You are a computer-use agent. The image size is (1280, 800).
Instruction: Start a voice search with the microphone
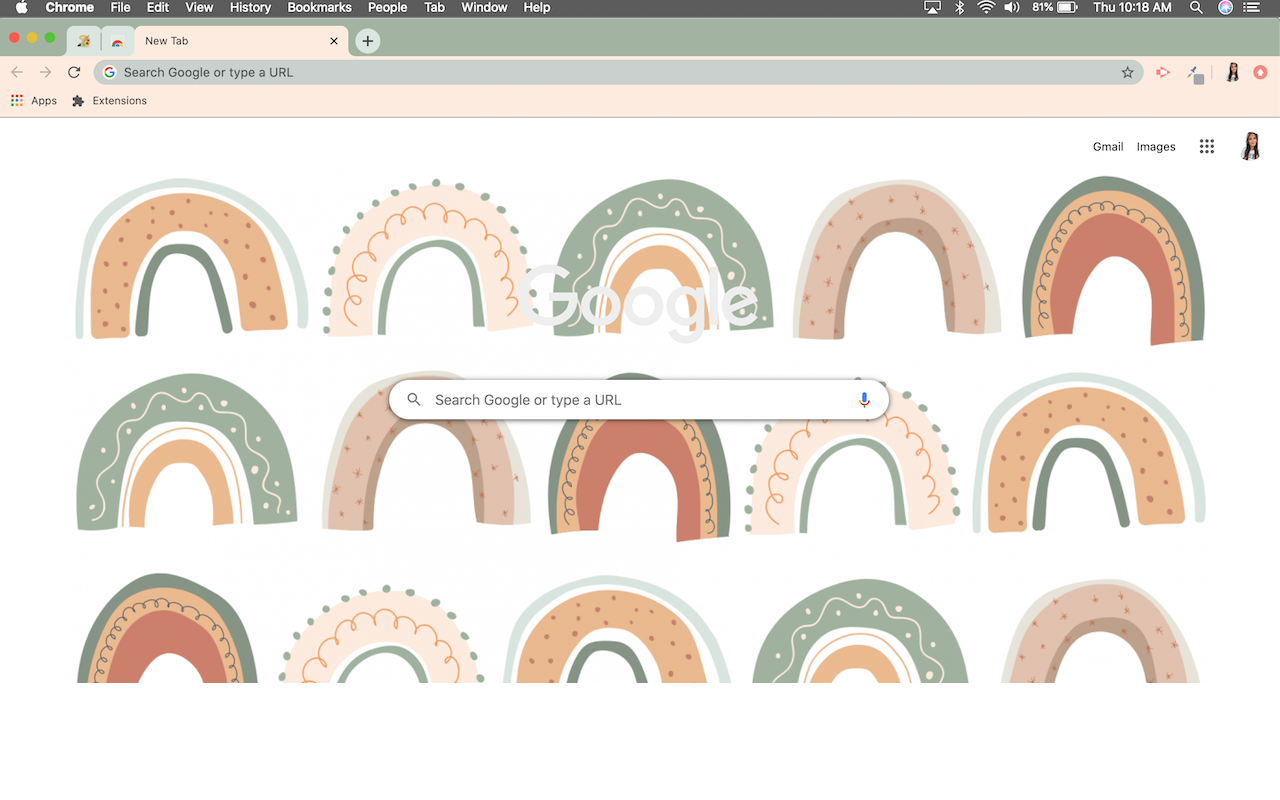tap(864, 400)
